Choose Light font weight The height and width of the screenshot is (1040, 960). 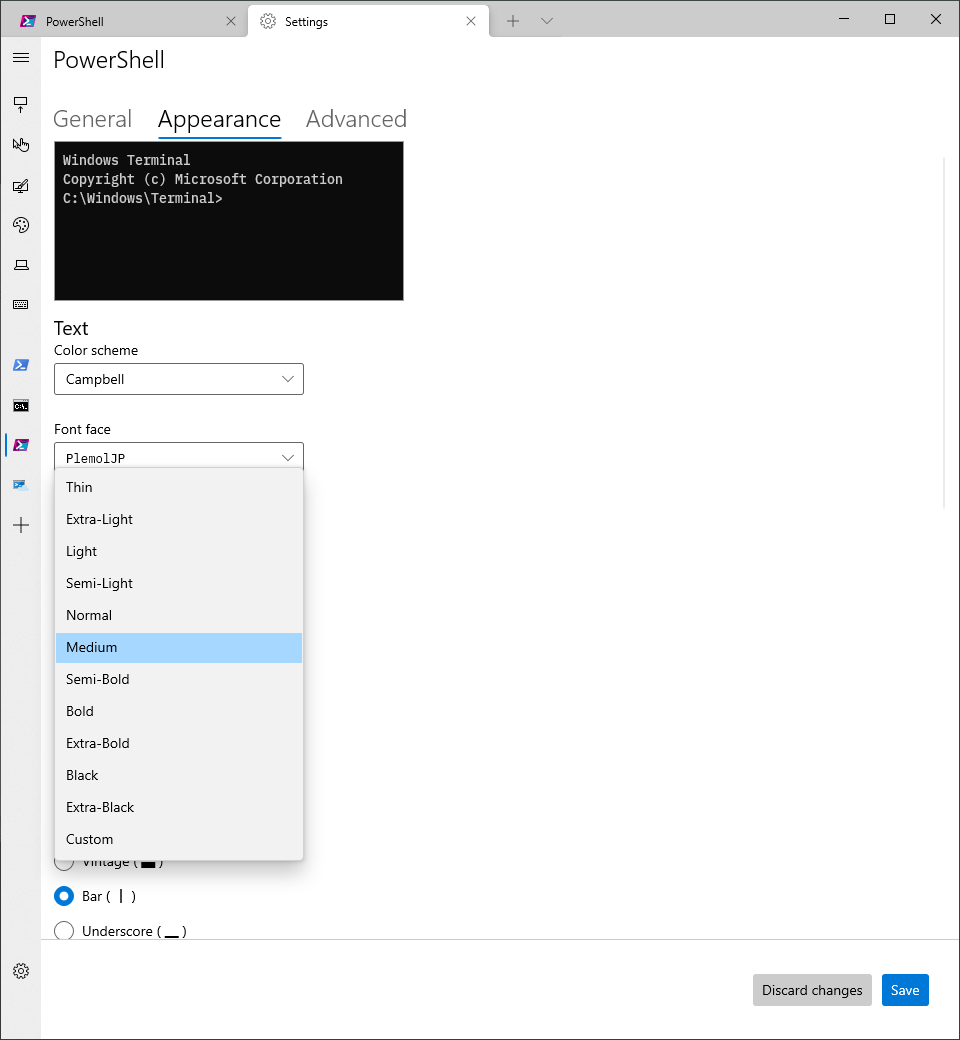(178, 551)
